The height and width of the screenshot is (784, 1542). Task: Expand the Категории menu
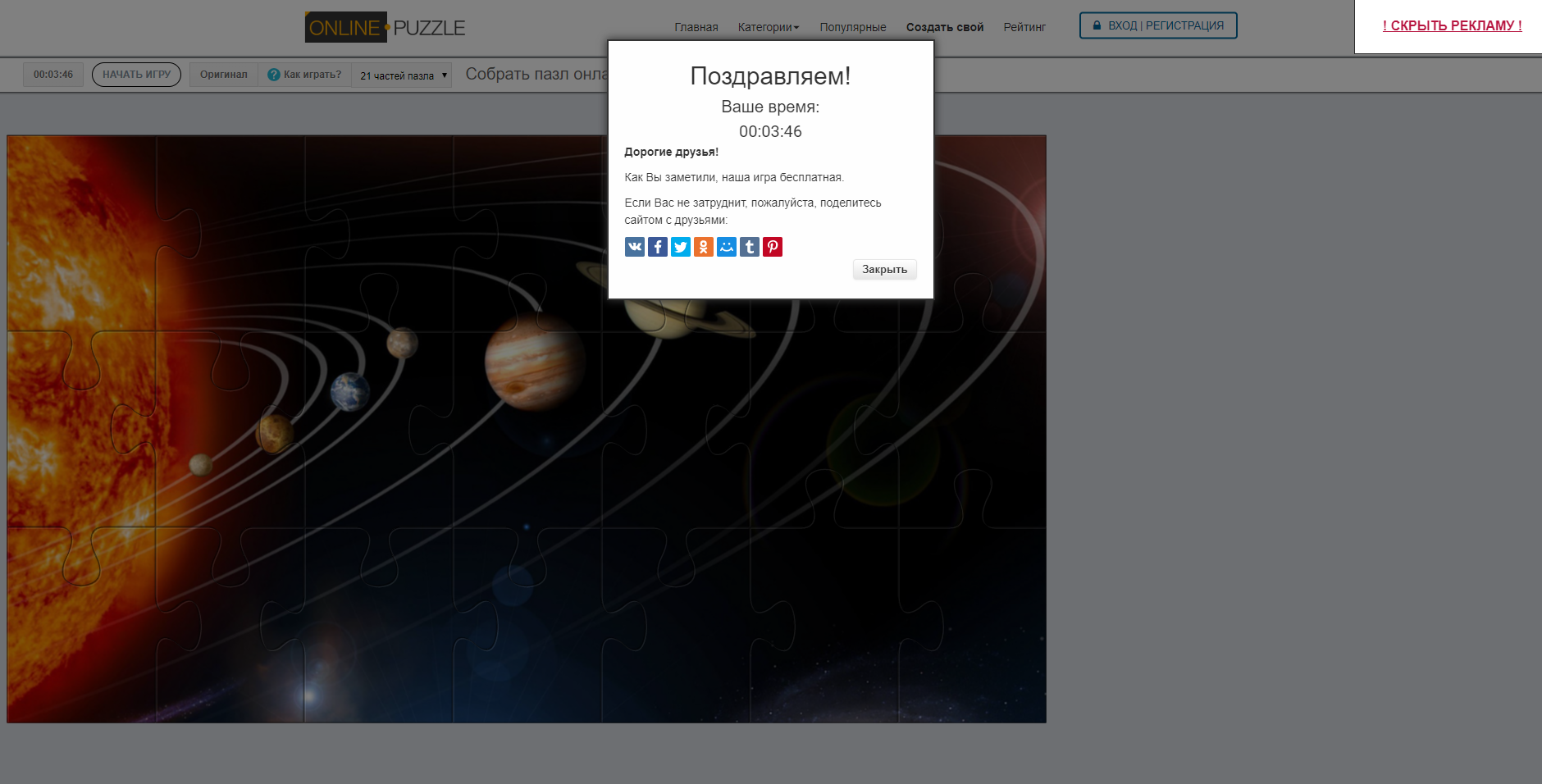pyautogui.click(x=769, y=27)
